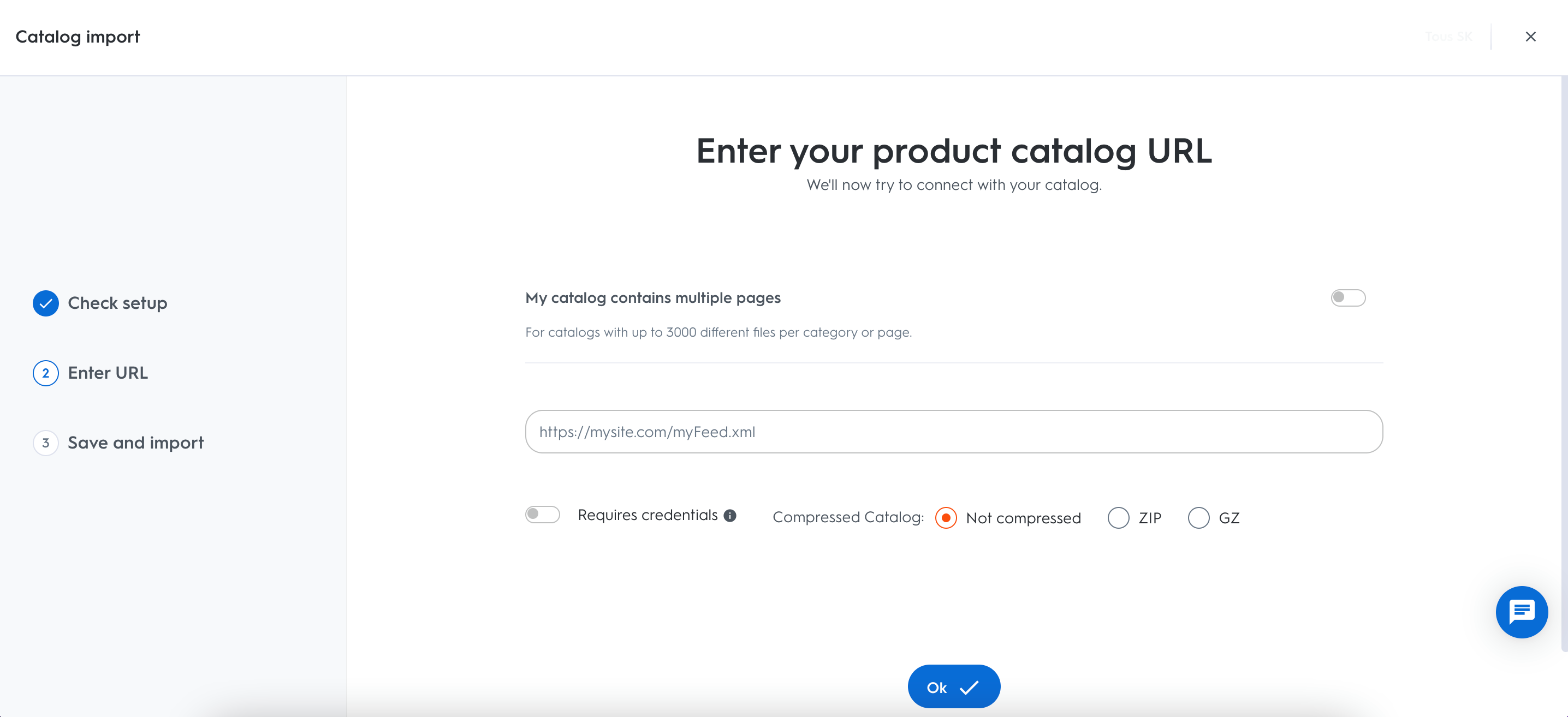Viewport: 1568px width, 717px height.
Task: Close the Catalog import dialog
Action: click(x=1530, y=37)
